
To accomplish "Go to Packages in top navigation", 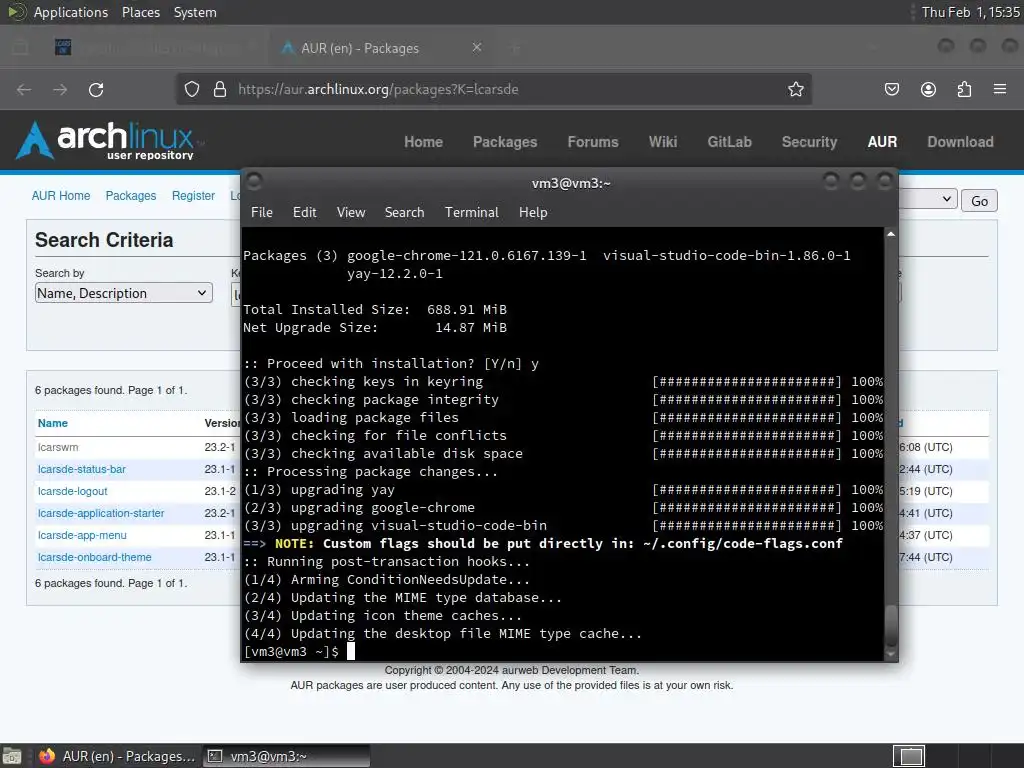I will pos(505,142).
